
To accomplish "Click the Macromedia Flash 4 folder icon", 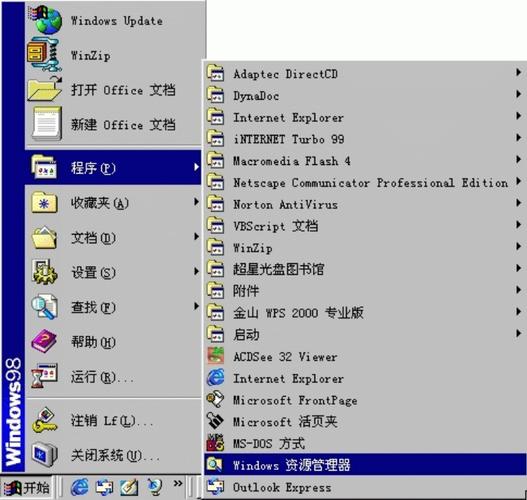I will (215, 160).
